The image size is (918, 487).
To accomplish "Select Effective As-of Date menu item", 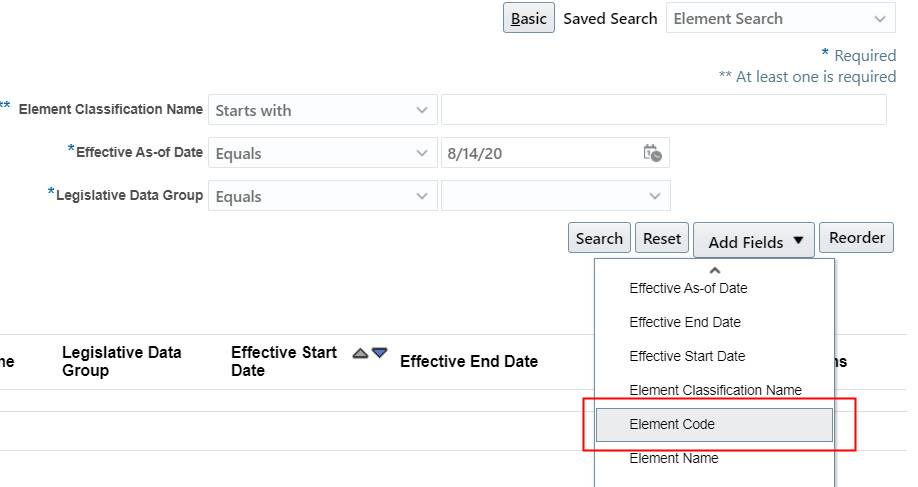I will 688,288.
